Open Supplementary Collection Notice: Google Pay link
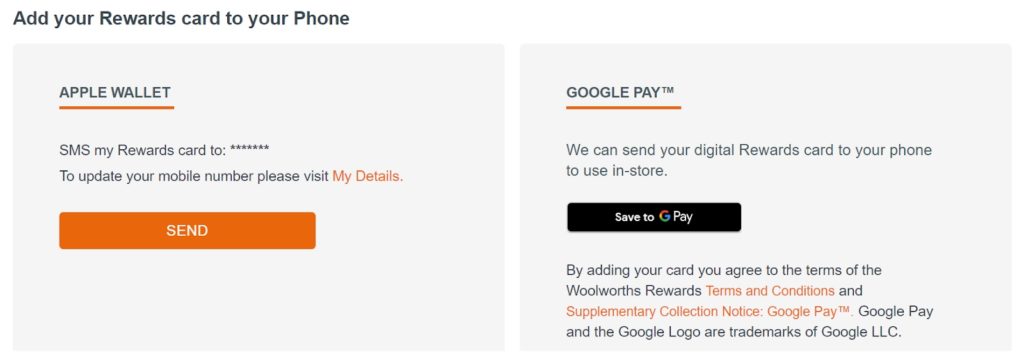 710,311
